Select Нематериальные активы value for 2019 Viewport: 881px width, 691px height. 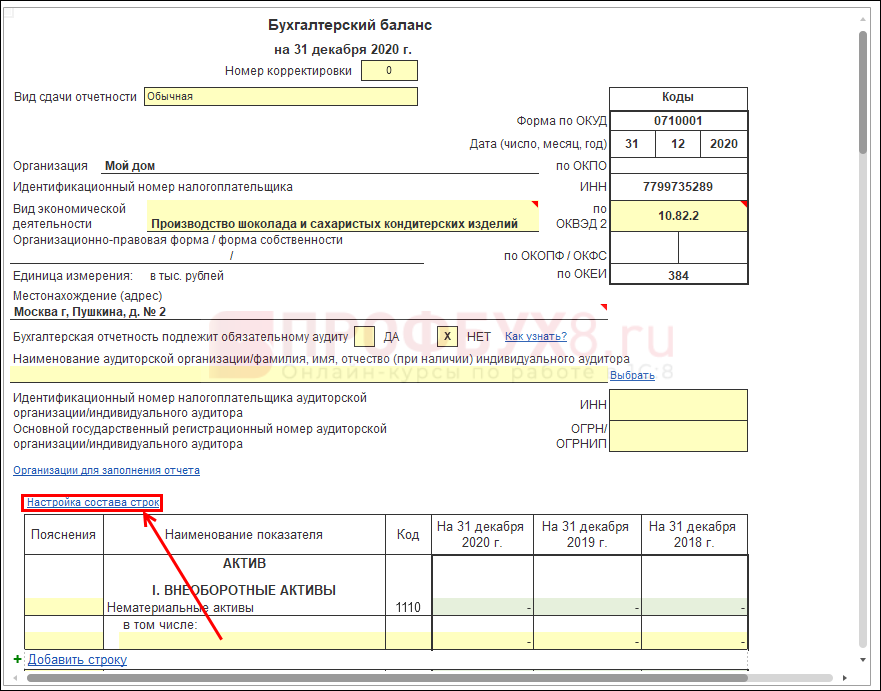(x=587, y=607)
